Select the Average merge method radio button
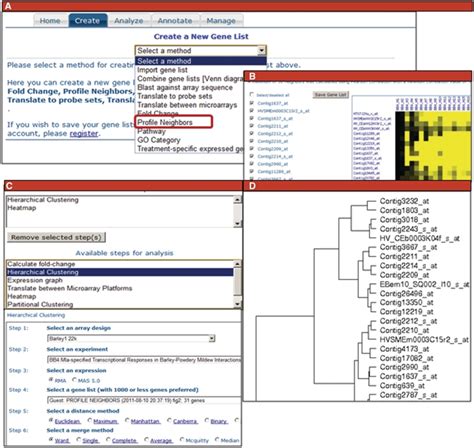The image size is (474, 448). tap(146, 439)
